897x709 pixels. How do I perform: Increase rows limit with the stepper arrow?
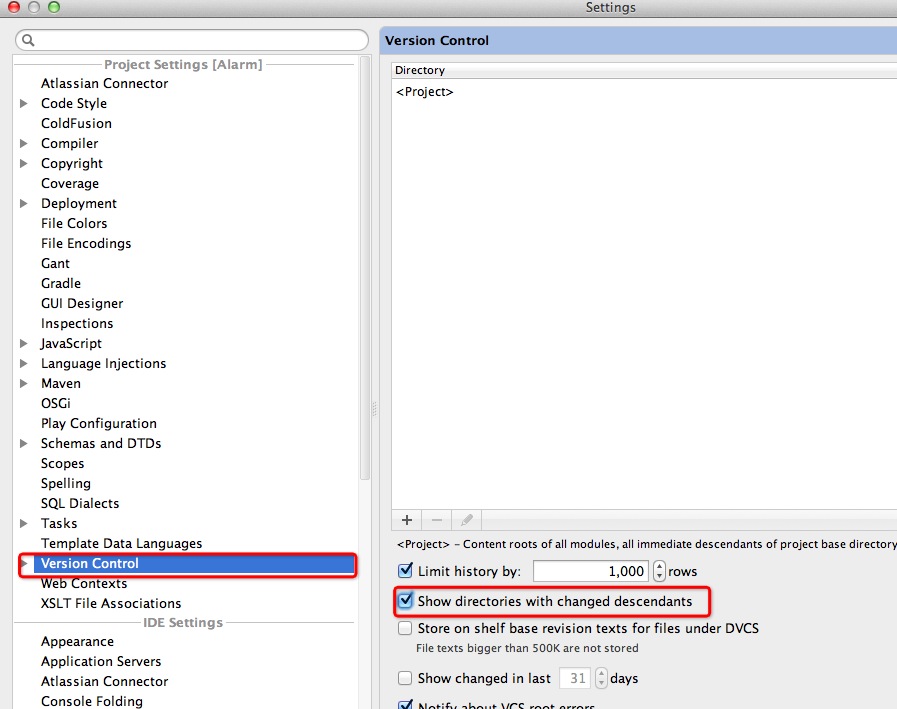(658, 567)
